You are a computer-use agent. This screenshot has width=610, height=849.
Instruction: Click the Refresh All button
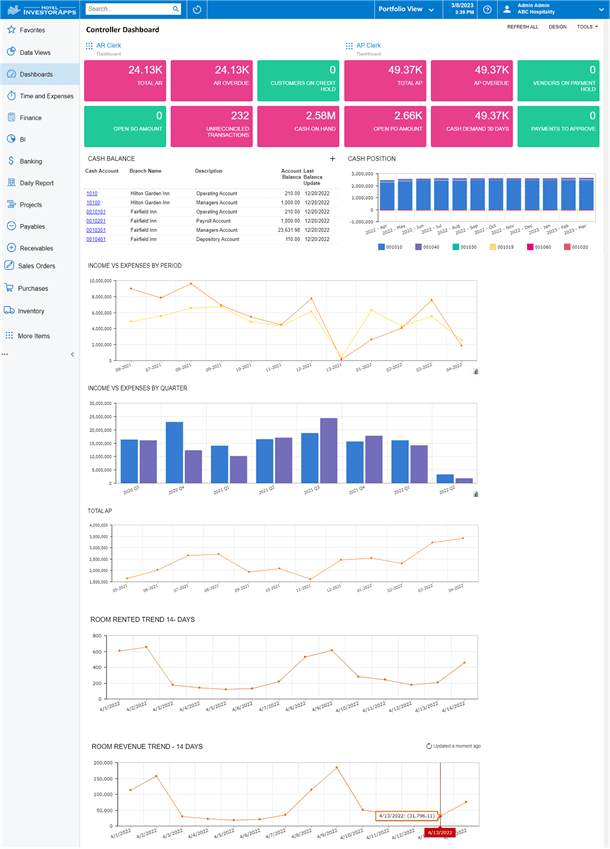(x=522, y=27)
